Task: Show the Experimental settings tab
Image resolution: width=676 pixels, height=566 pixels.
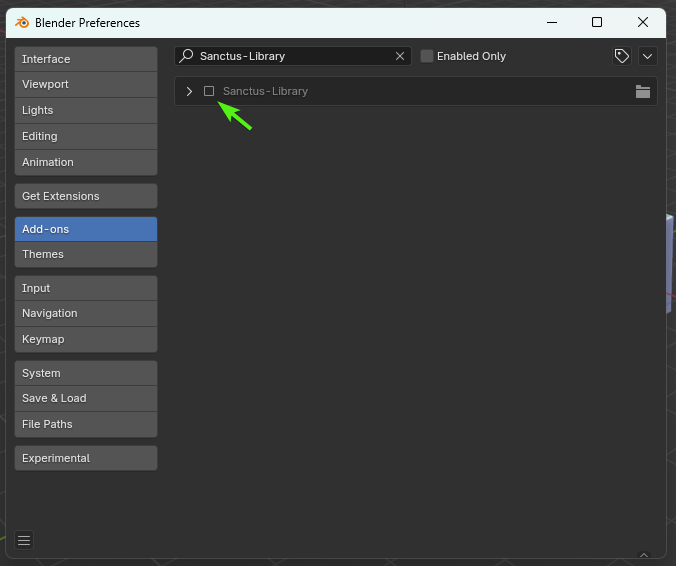Action: (x=86, y=458)
